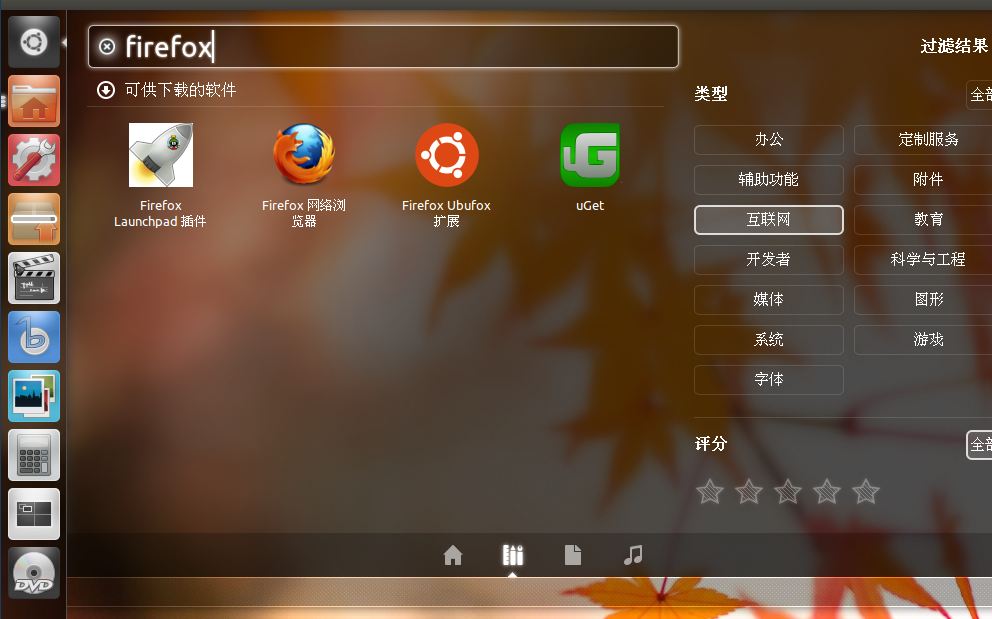The image size is (992, 619).
Task: Collapse the 过滤结果 filter panel
Action: 954,46
